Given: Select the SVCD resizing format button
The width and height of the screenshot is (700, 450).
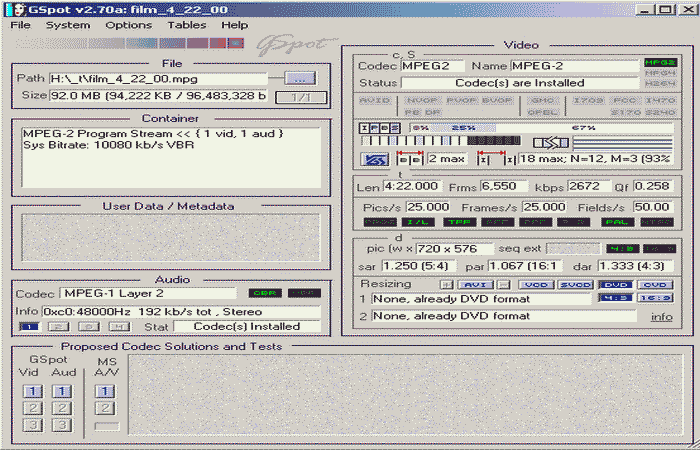Looking at the screenshot, I should coord(575,284).
